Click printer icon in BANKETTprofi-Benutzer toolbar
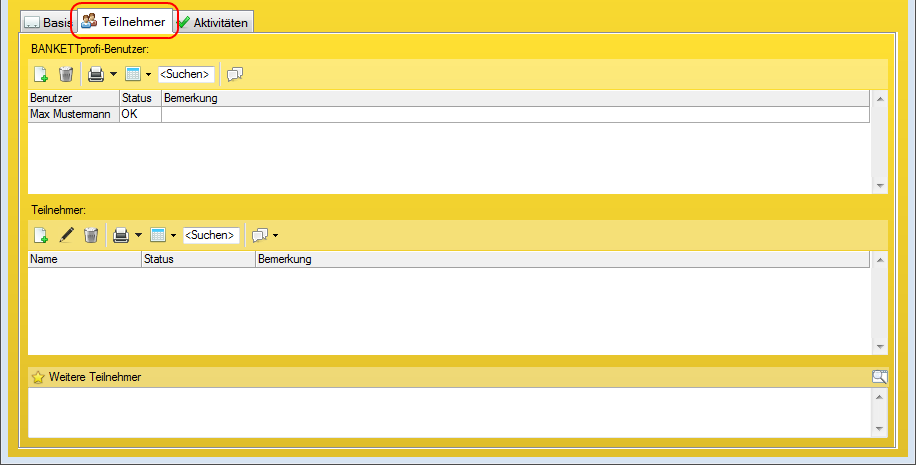 coord(96,74)
